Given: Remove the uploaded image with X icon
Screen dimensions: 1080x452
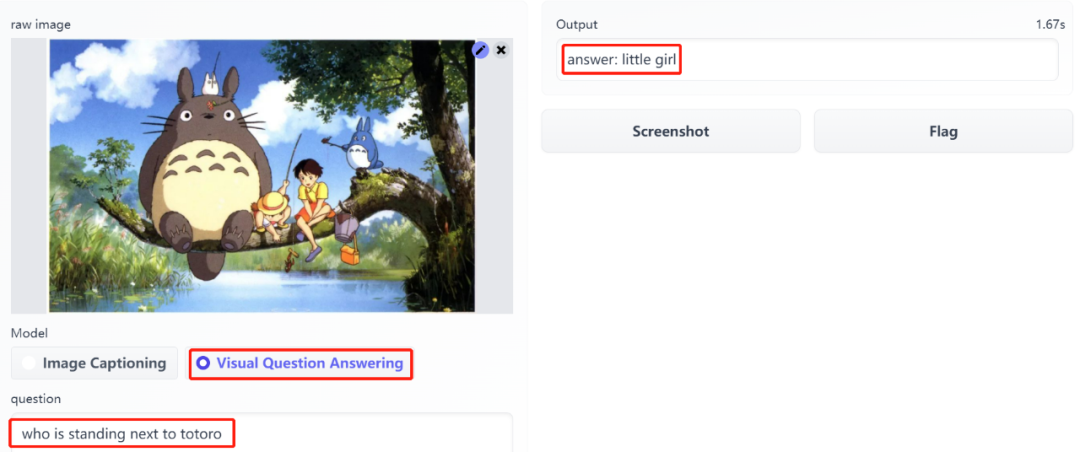Looking at the screenshot, I should [x=501, y=50].
